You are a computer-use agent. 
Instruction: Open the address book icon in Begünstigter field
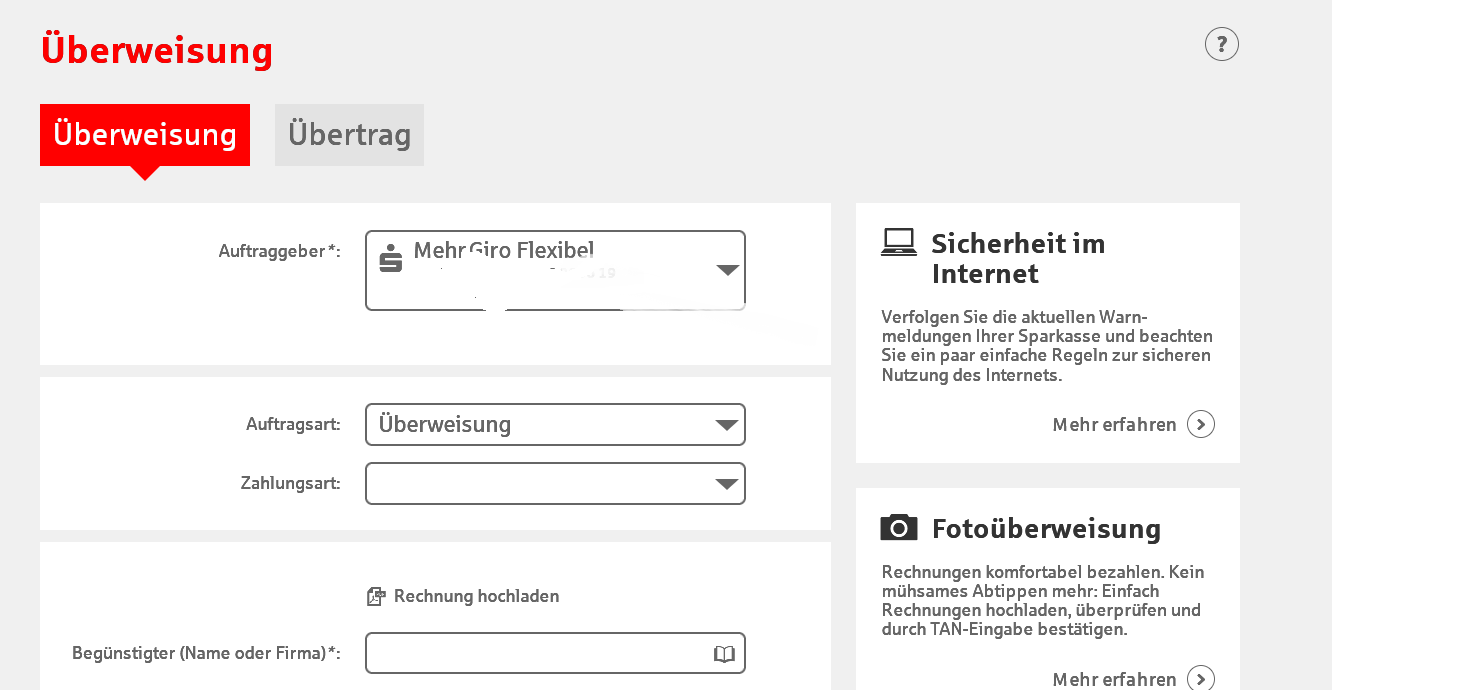coord(724,654)
